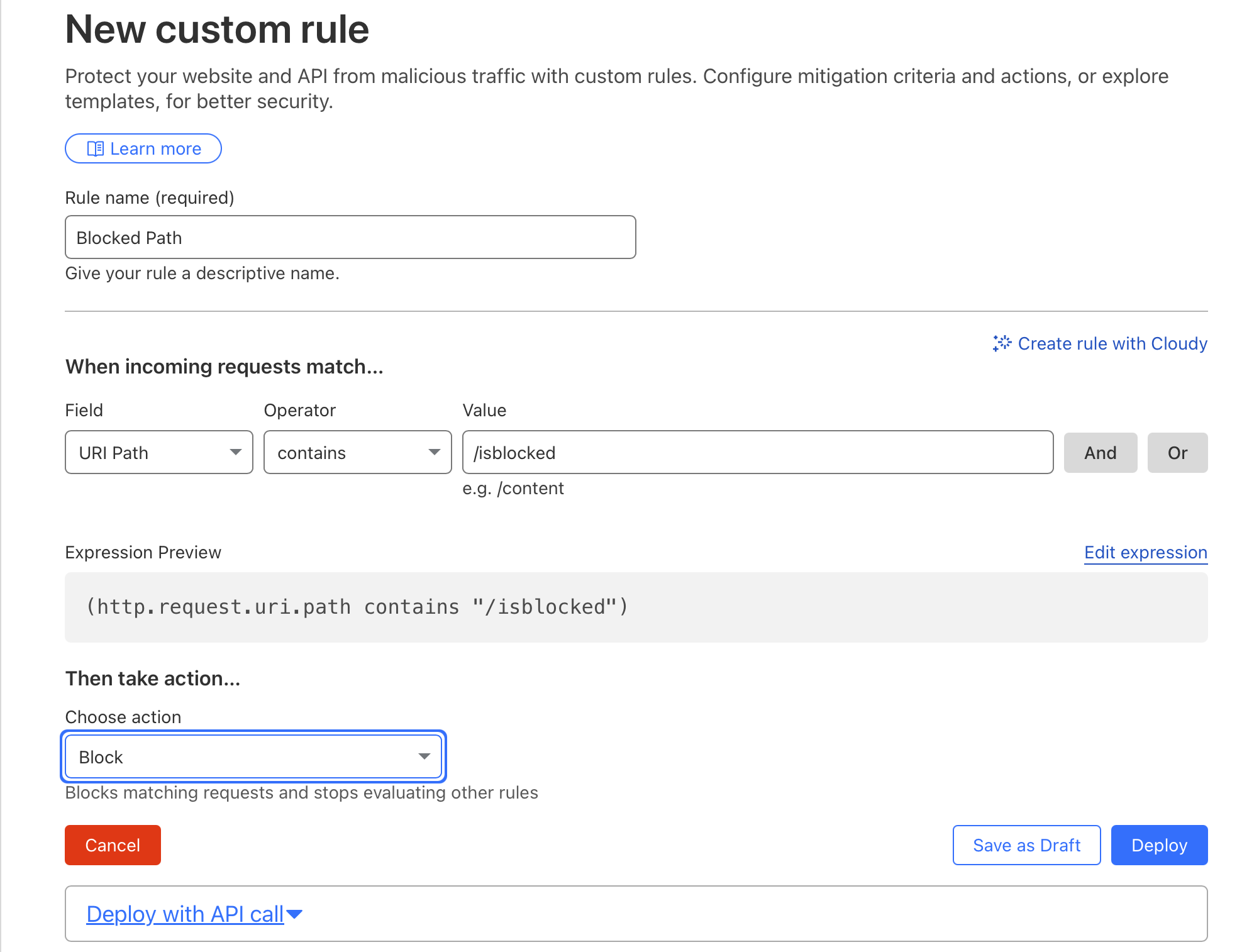Click the book icon in Learn more
This screenshot has height=952, width=1259.
coord(95,149)
